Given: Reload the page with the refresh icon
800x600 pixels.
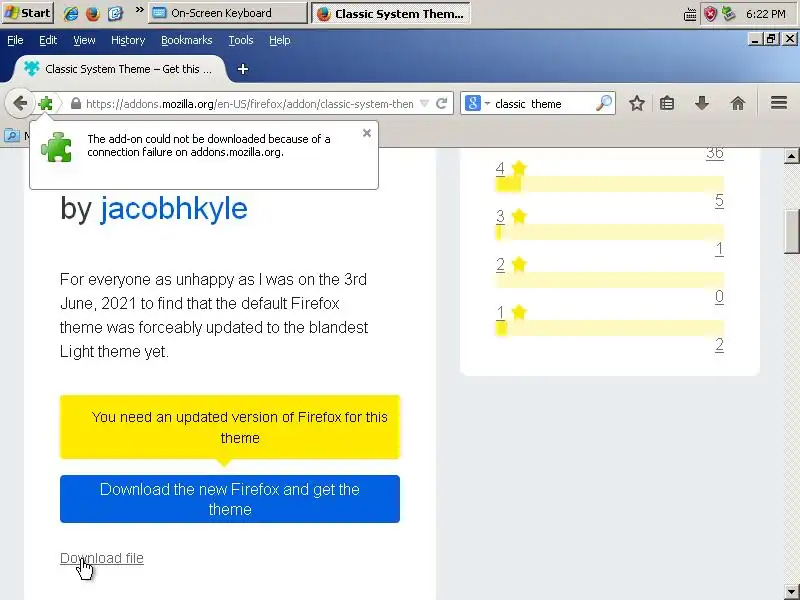Looking at the screenshot, I should click(442, 104).
